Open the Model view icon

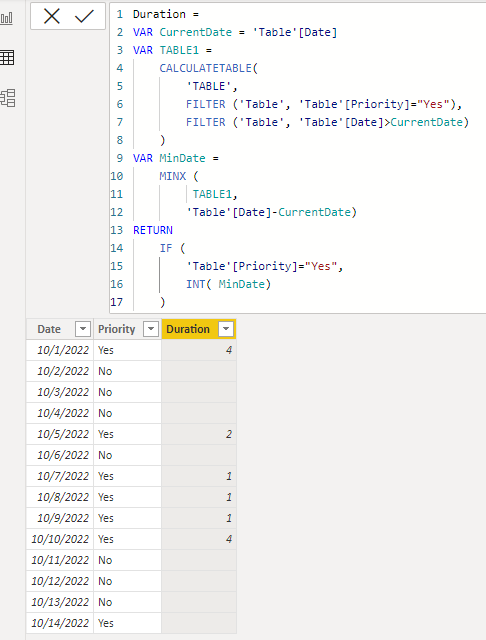point(8,98)
